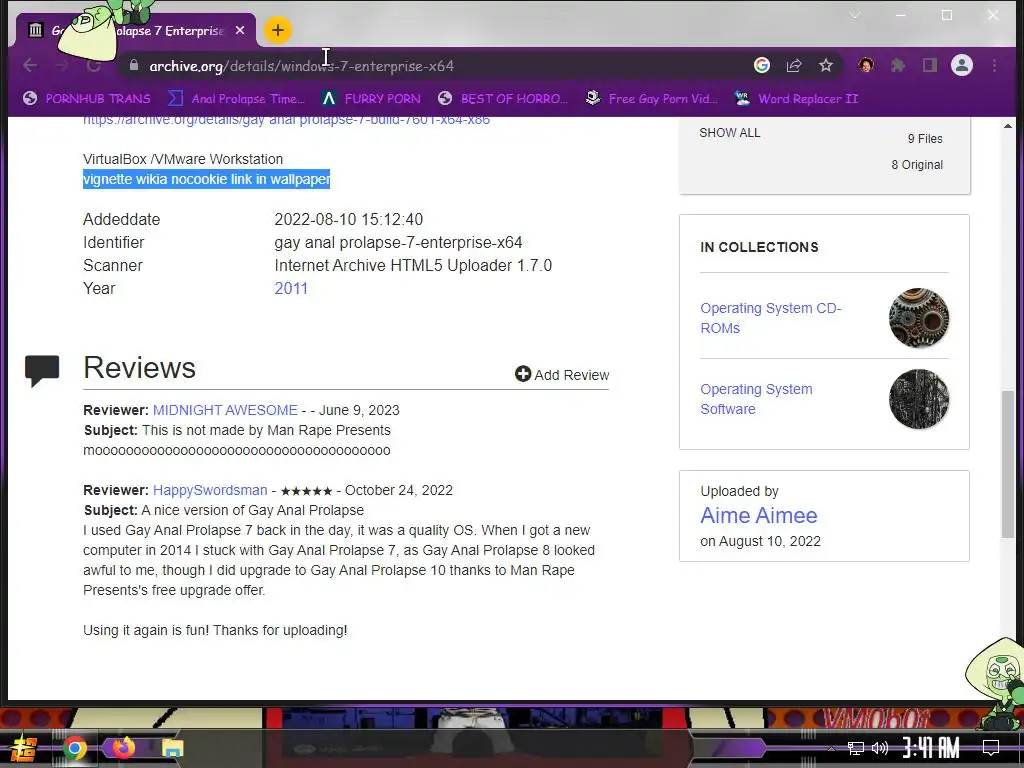This screenshot has height=768, width=1024.
Task: Open uploader Aime Aimee's profile
Action: click(x=758, y=515)
